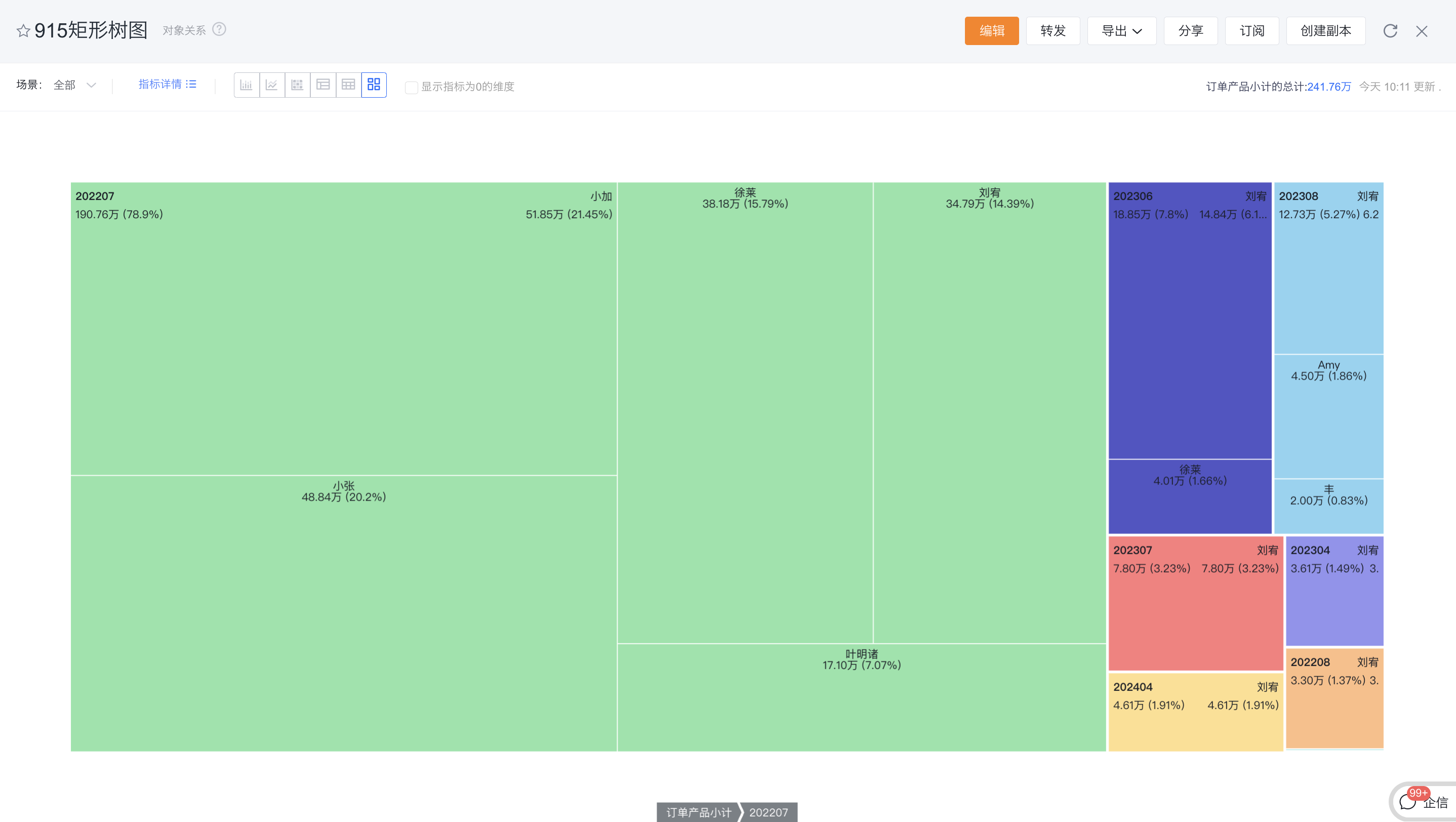Click the 订阅 subscribe button

(1251, 30)
